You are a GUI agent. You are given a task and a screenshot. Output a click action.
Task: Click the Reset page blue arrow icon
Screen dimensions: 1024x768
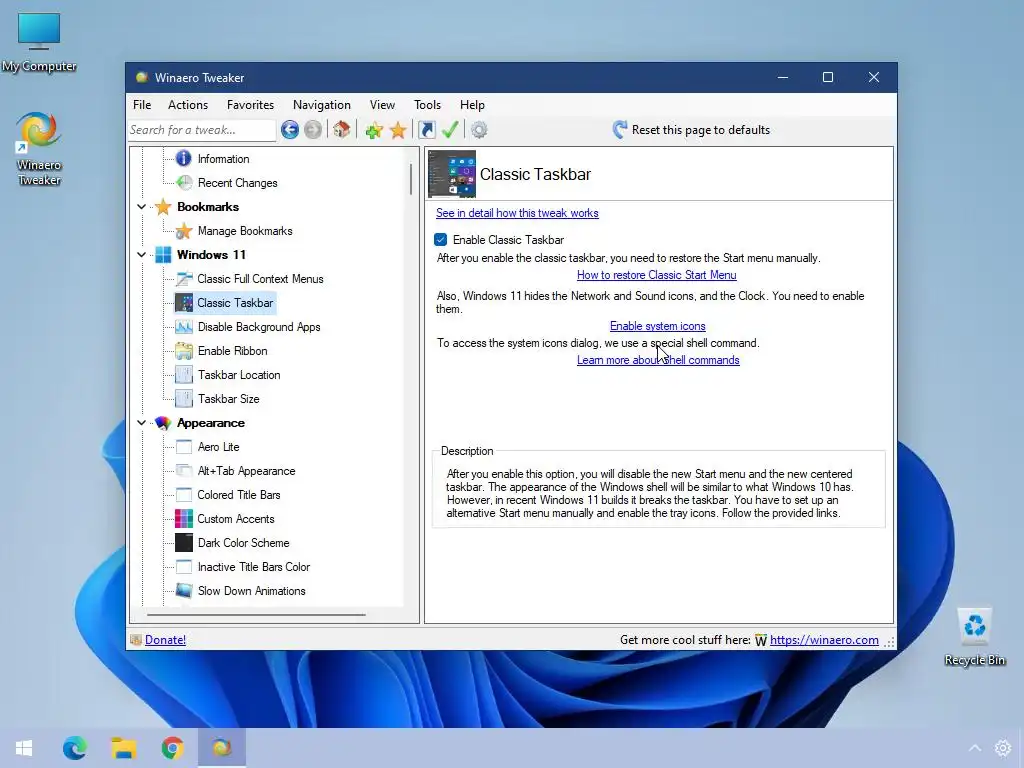click(x=620, y=129)
